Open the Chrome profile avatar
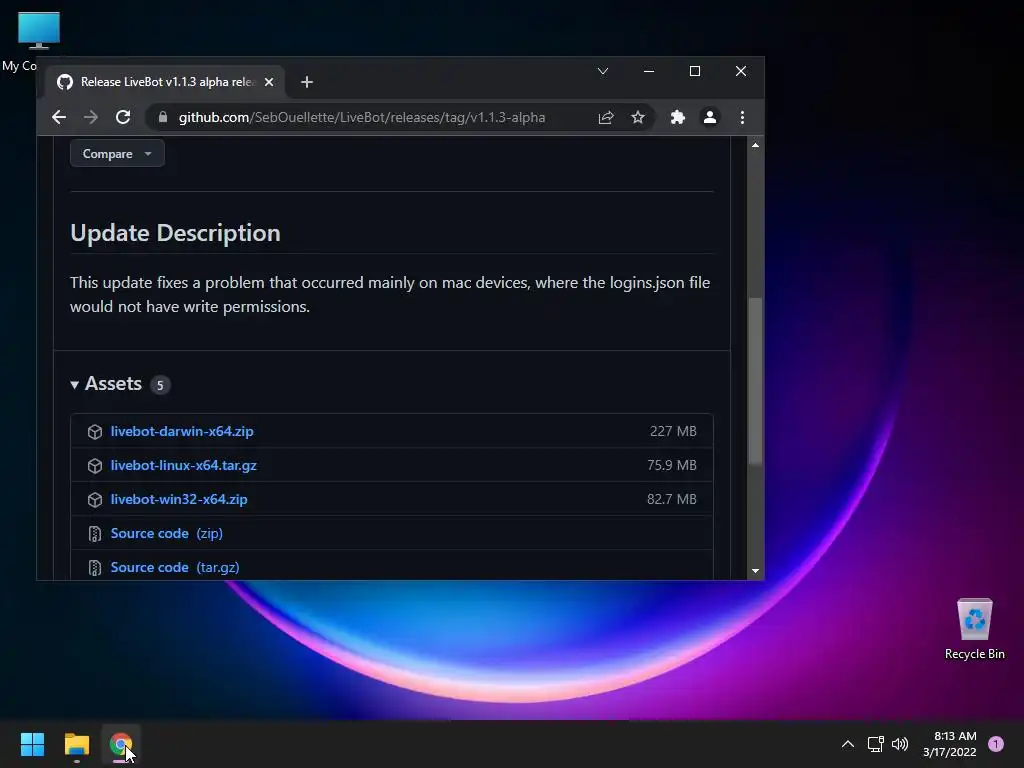The width and height of the screenshot is (1024, 768). [x=710, y=118]
